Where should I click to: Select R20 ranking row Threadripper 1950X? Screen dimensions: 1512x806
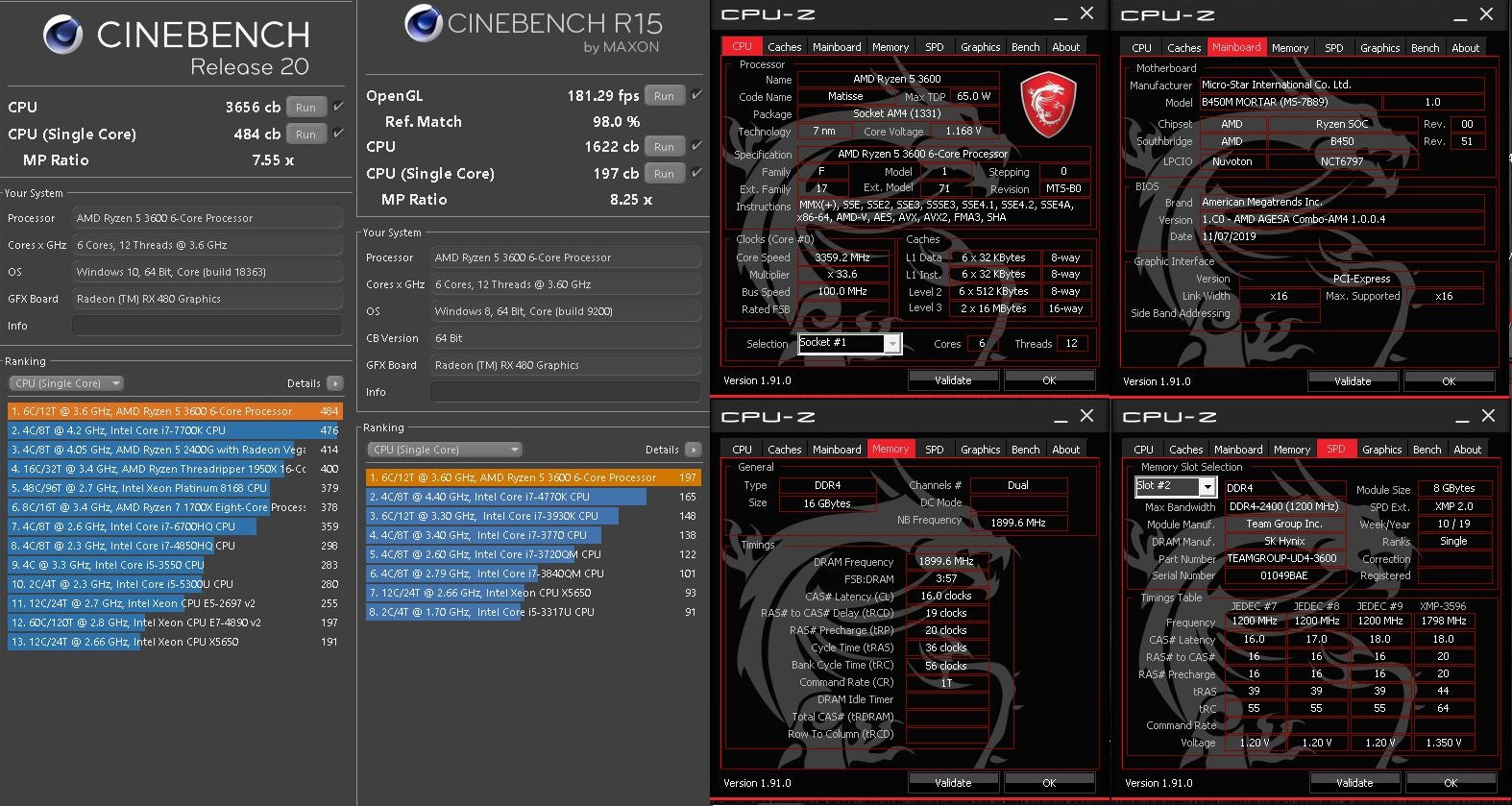coord(175,469)
